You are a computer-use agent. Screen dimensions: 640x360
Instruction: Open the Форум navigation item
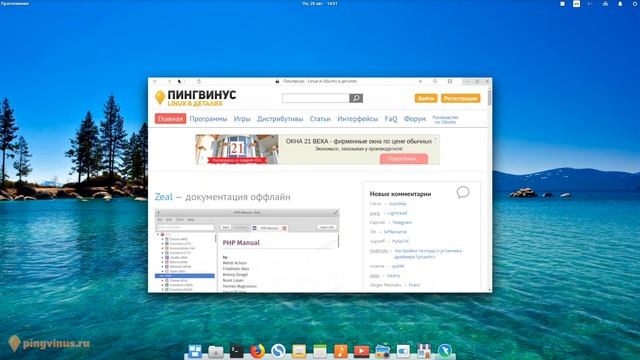coord(415,119)
